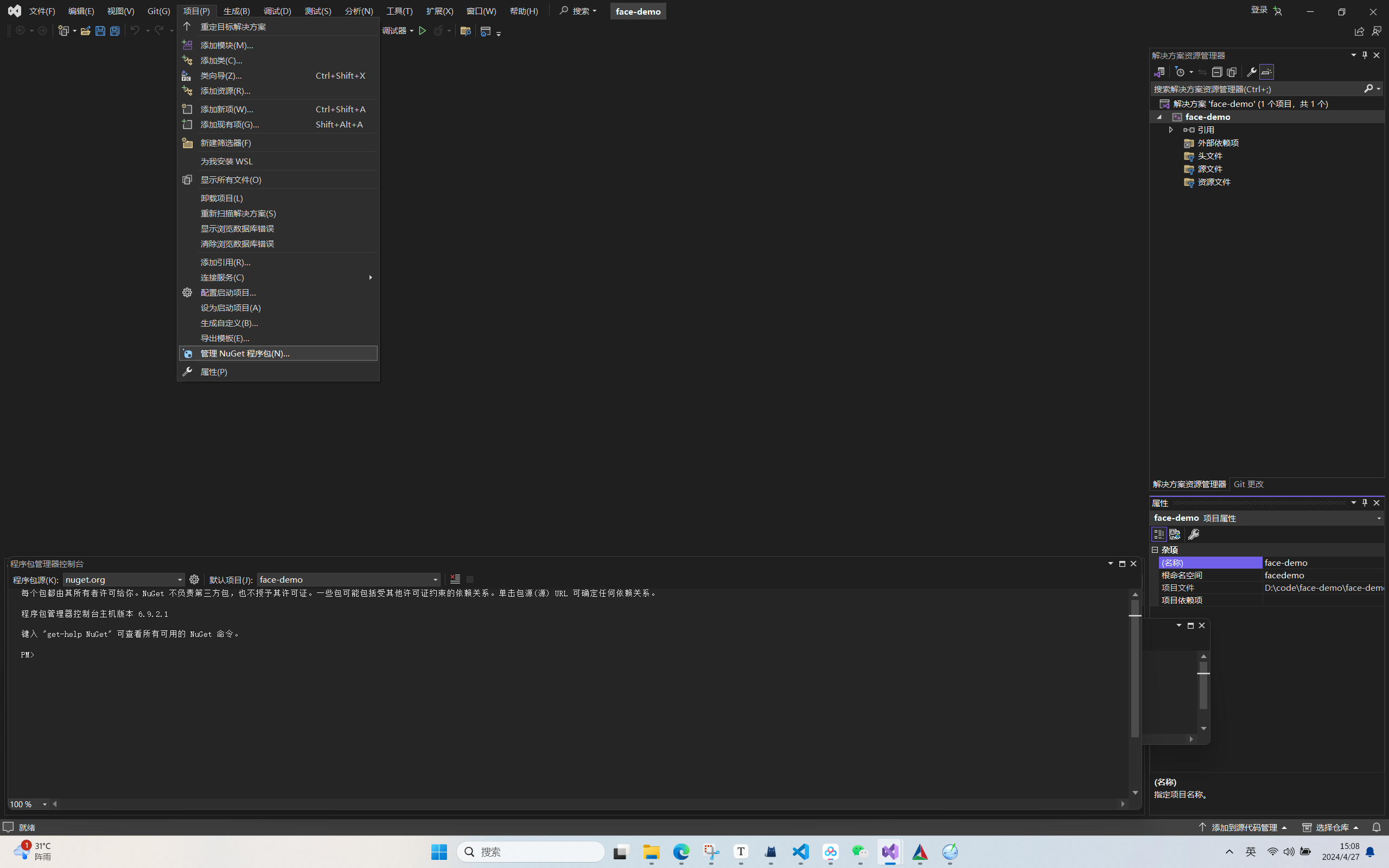Switch Properties panel to alphabetical sorting
The width and height of the screenshot is (1389, 868).
[1175, 534]
